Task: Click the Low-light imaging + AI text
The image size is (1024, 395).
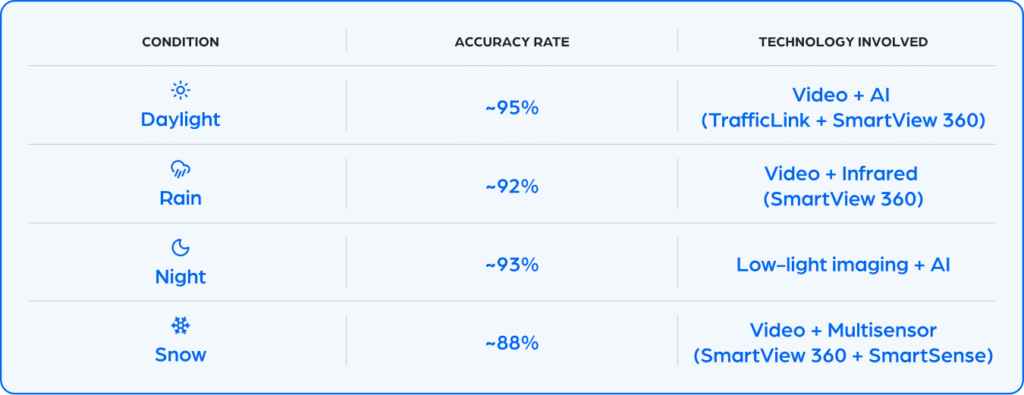Action: (843, 265)
